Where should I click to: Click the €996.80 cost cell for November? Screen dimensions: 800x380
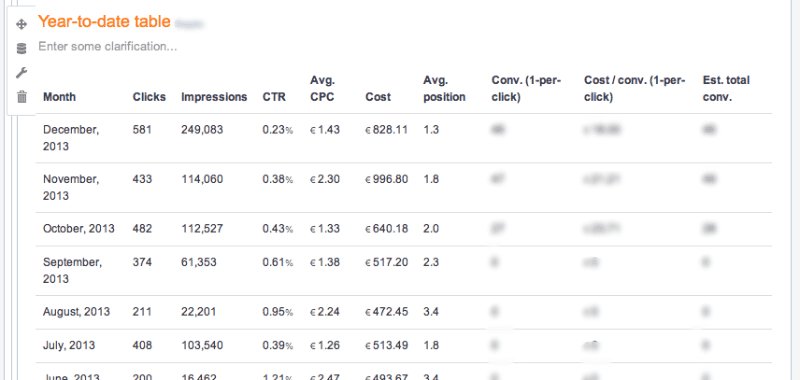(387, 180)
